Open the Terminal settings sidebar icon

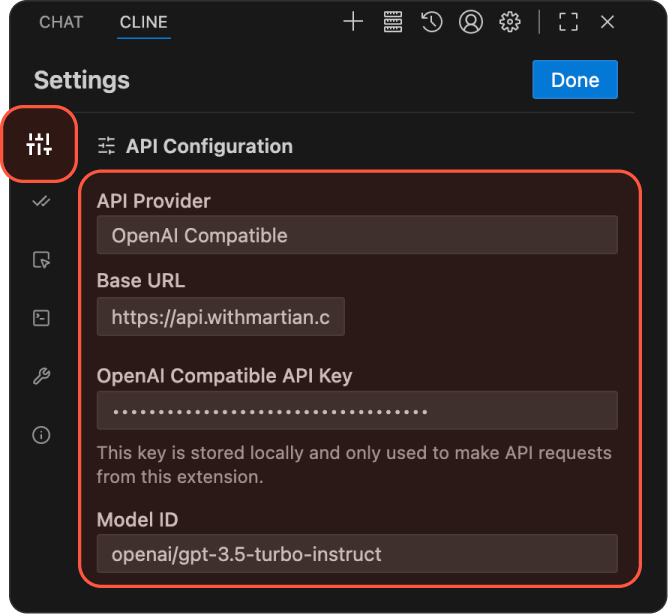(x=40, y=318)
